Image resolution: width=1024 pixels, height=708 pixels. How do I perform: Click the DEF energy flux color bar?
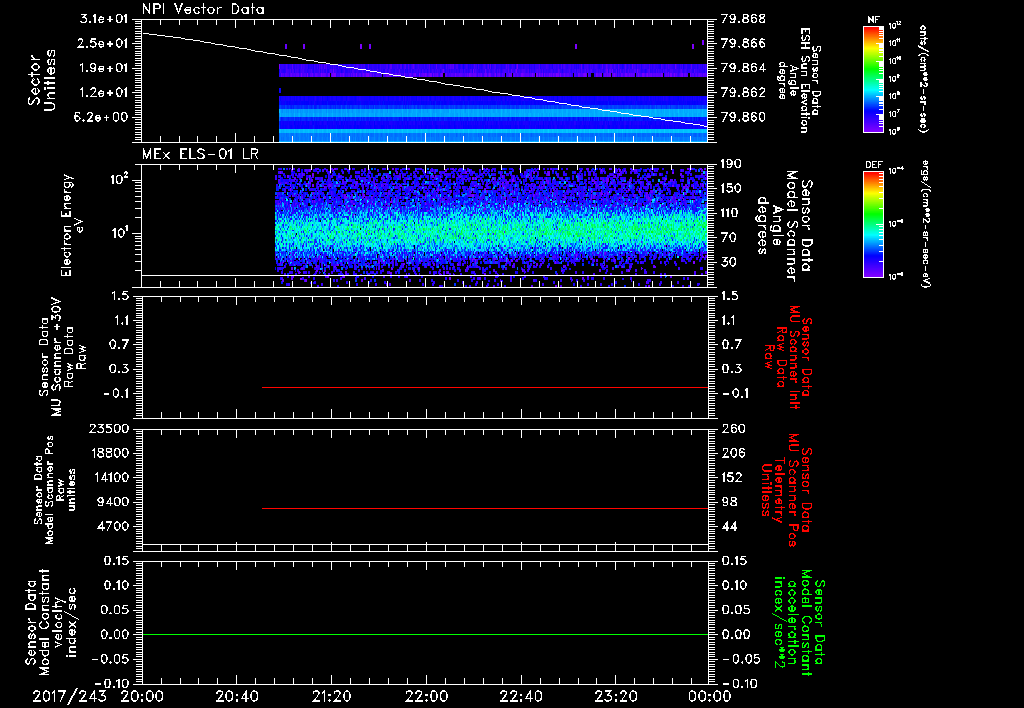873,224
